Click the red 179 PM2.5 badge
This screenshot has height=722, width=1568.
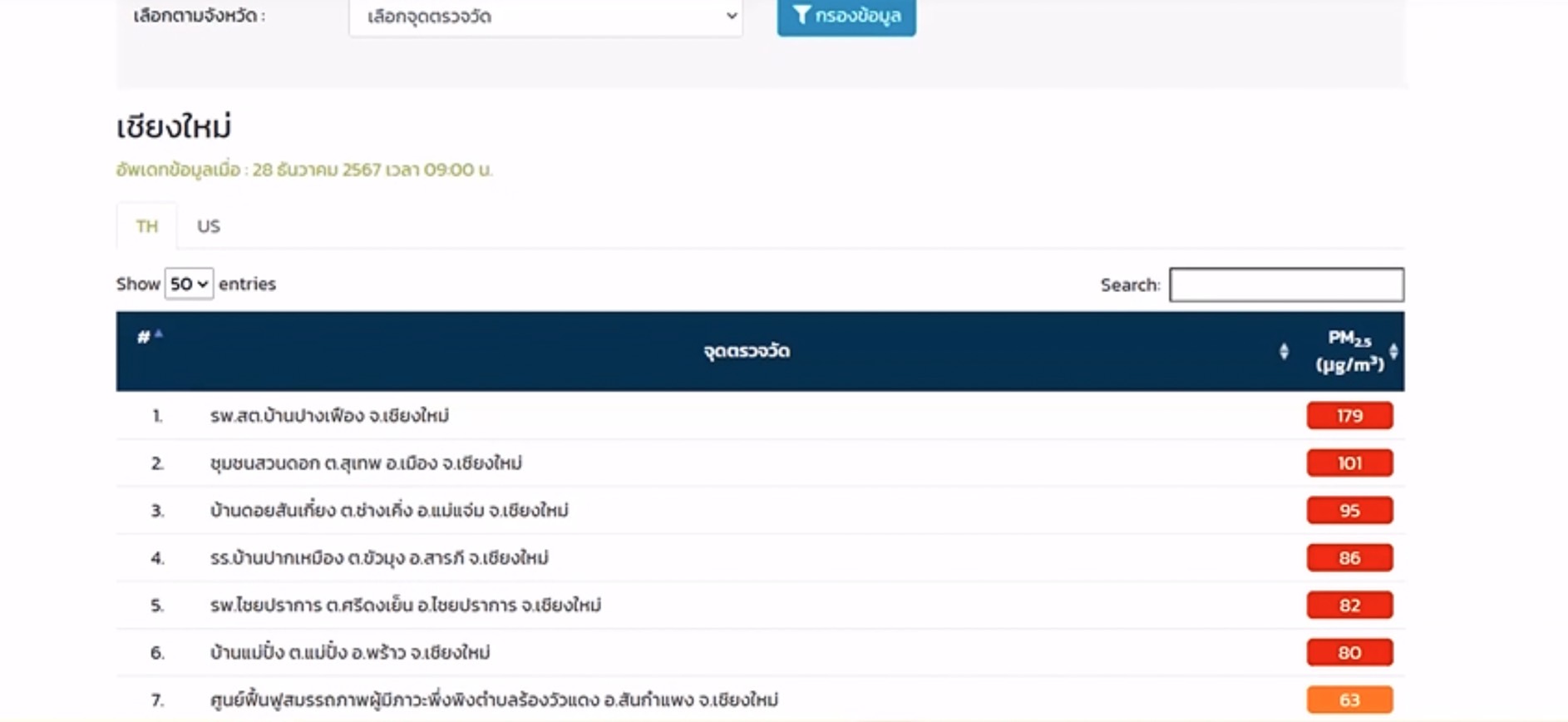click(x=1349, y=415)
